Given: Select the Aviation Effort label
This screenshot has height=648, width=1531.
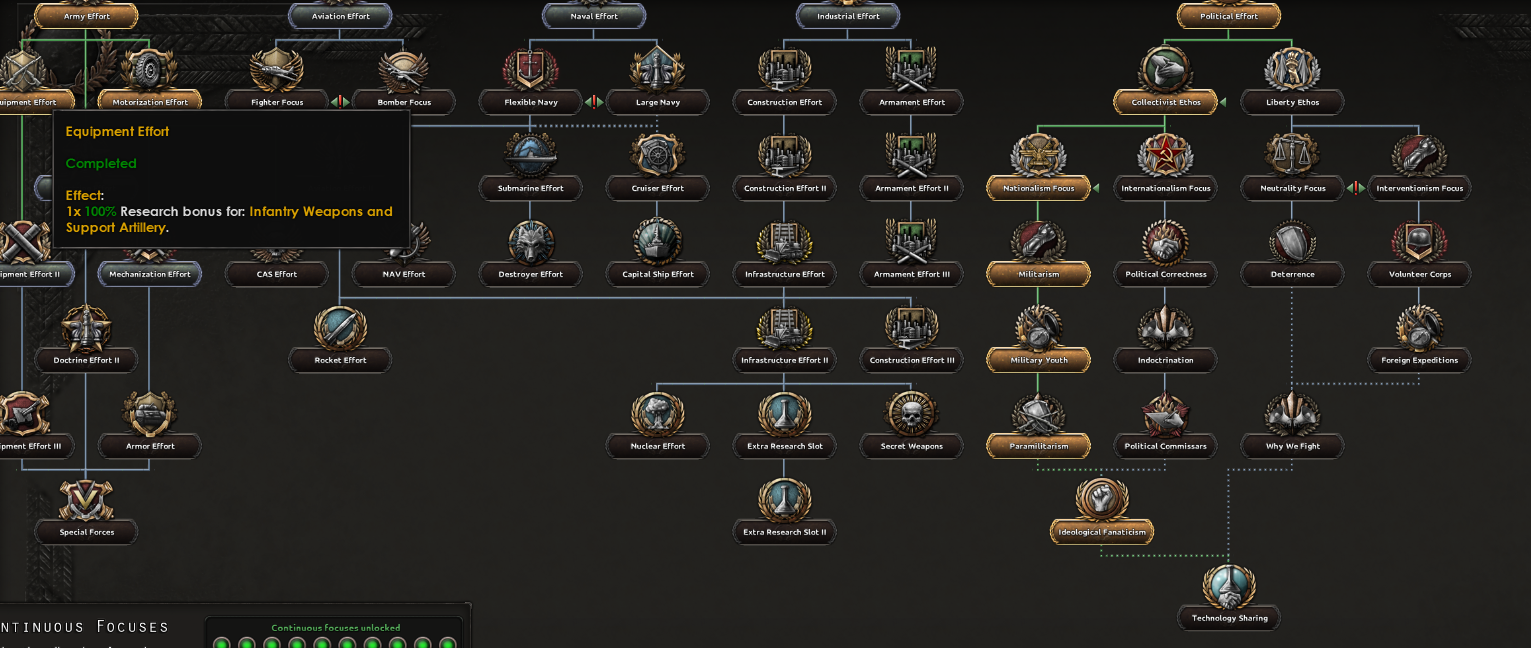Looking at the screenshot, I should (341, 16).
